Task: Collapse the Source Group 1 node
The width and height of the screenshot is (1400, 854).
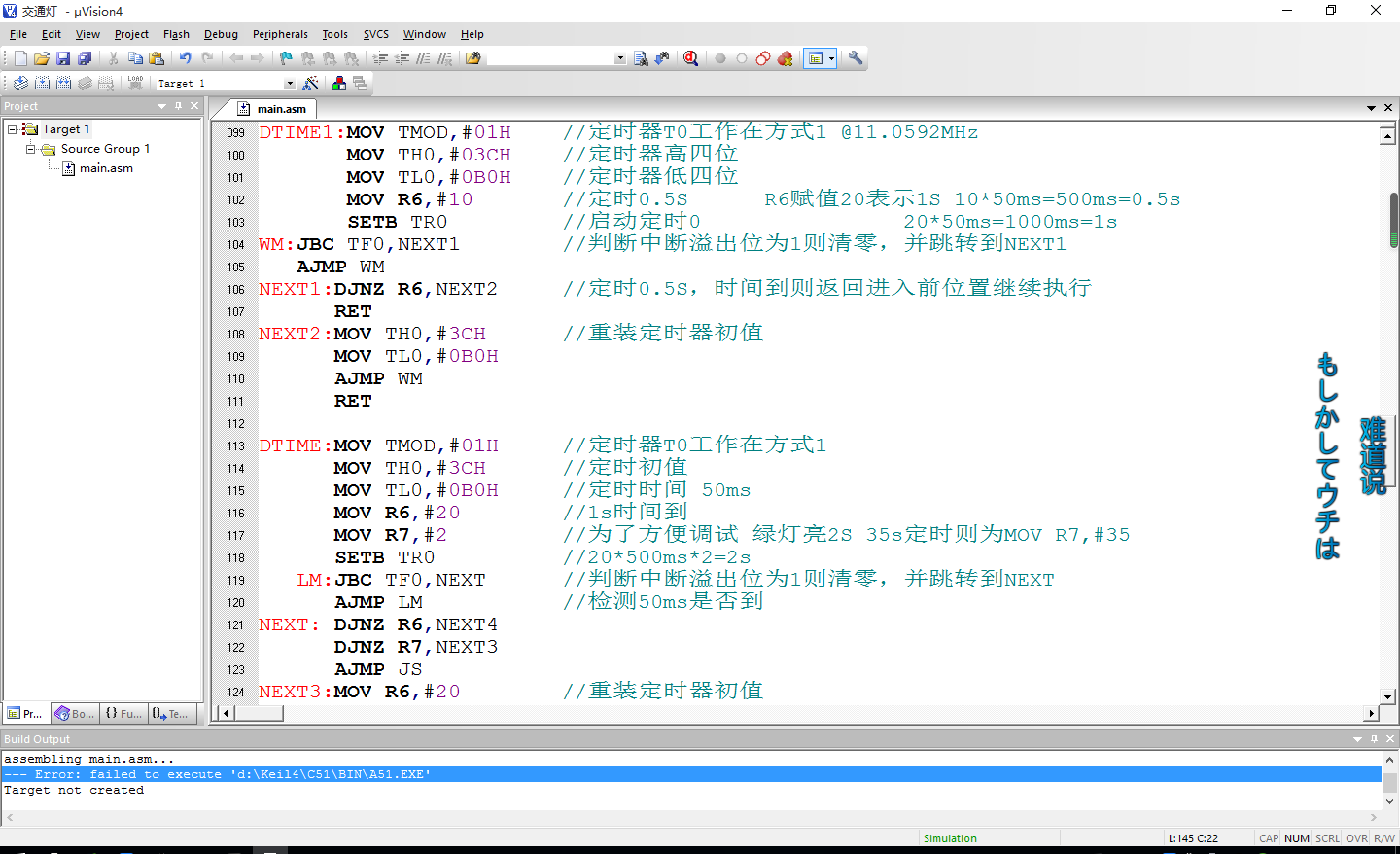Action: click(31, 149)
